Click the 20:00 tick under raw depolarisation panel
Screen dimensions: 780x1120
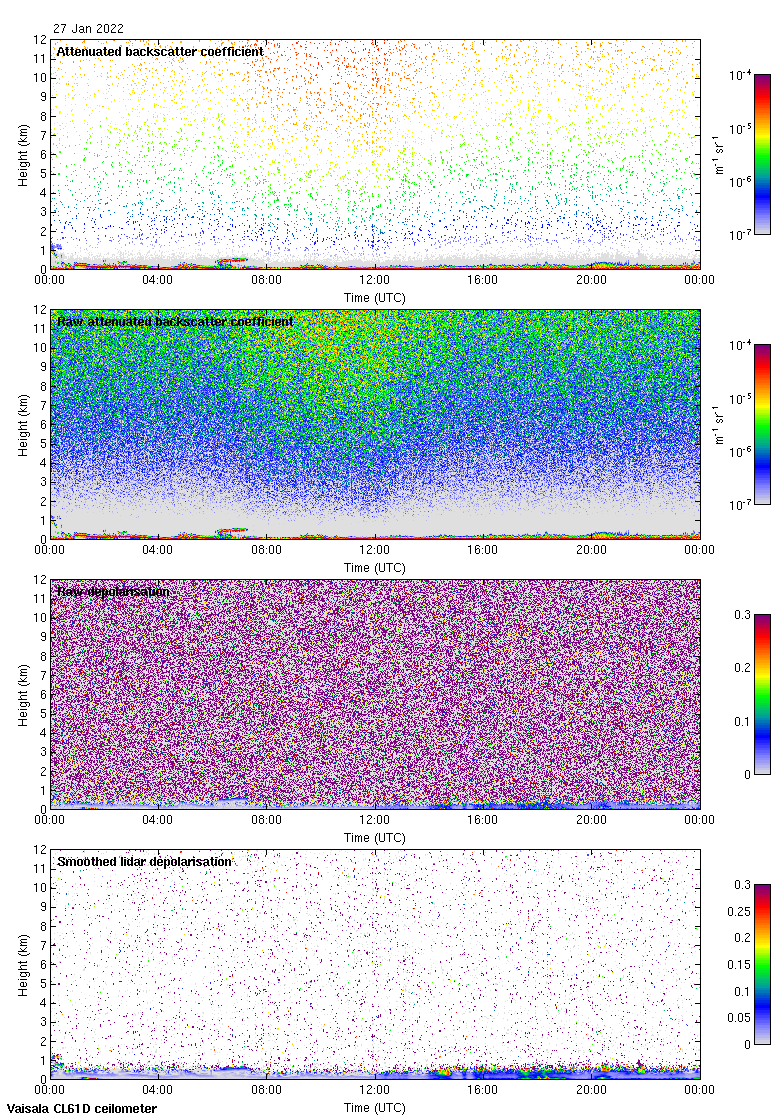(x=591, y=821)
